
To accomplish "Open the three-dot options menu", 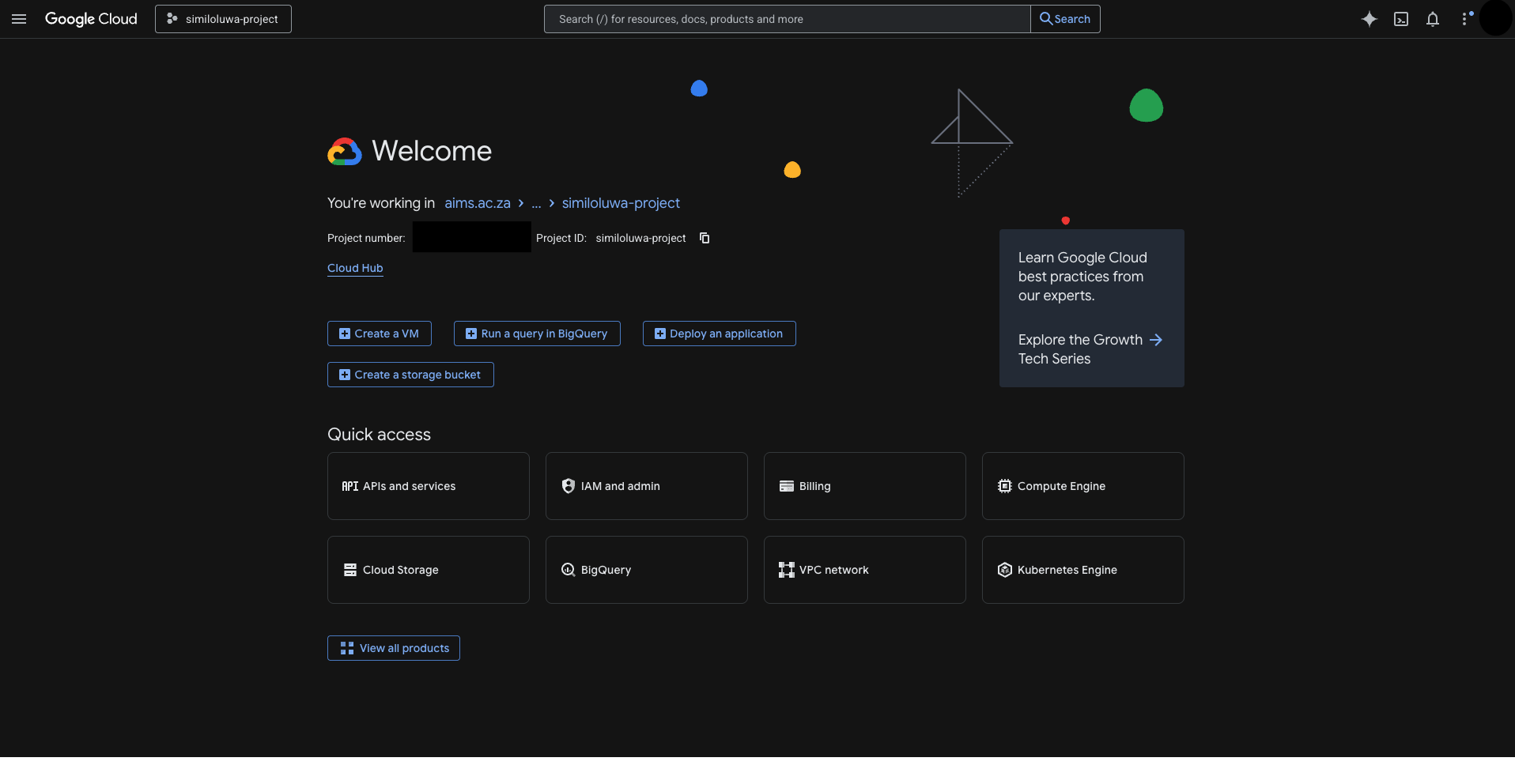I will (1464, 19).
